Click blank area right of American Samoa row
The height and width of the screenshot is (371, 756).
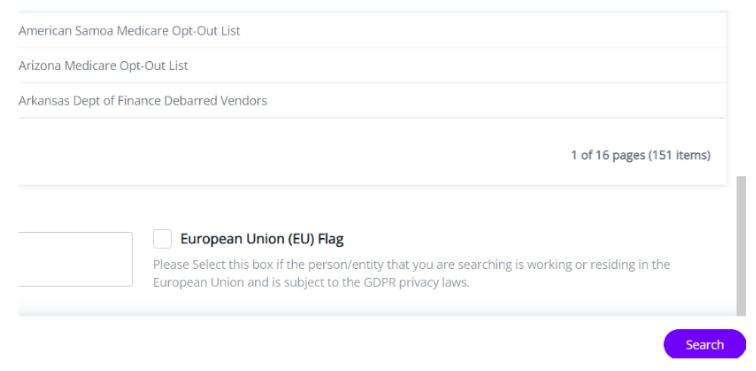482,30
